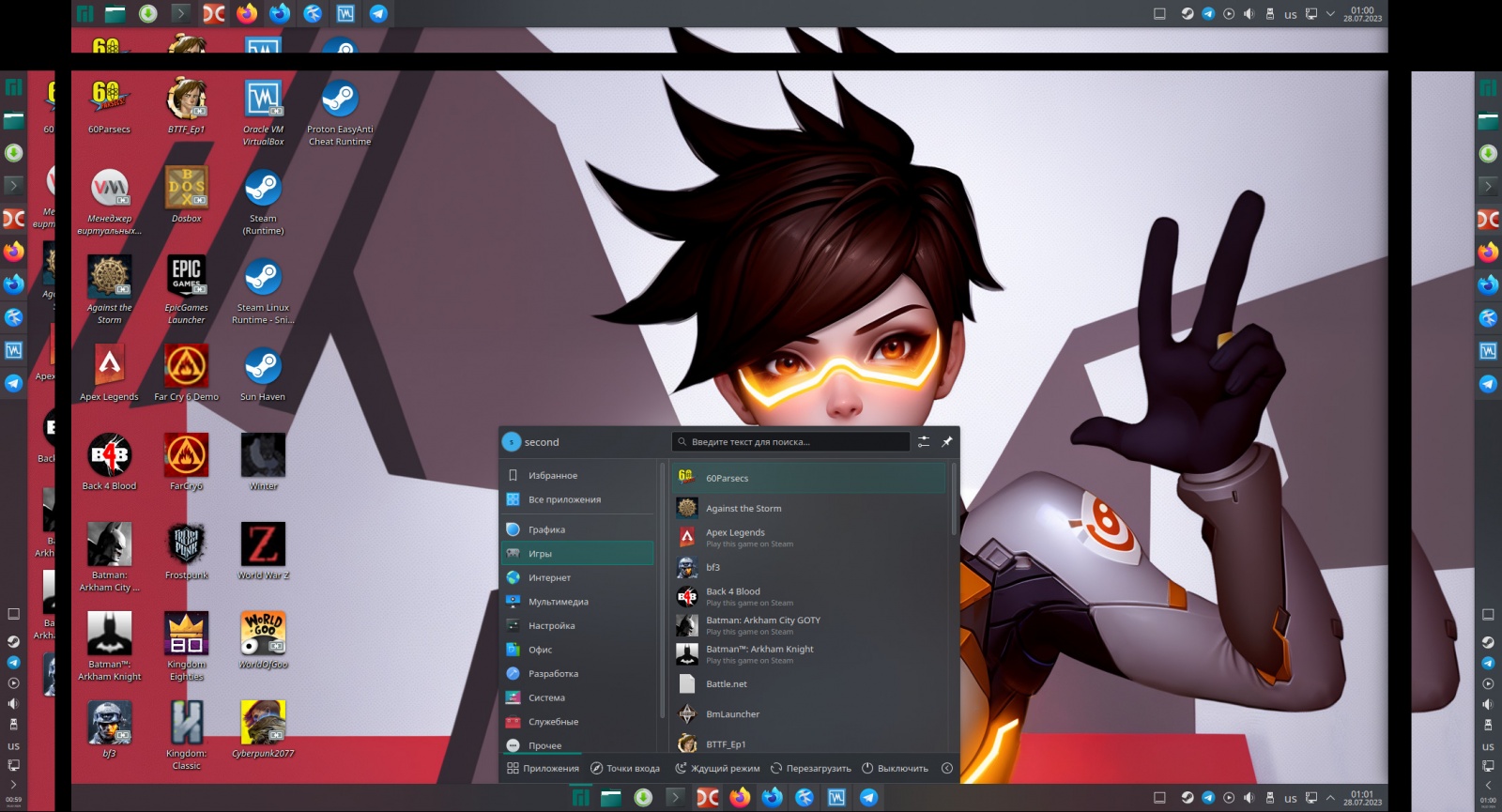This screenshot has width=1502, height=812.
Task: Click Firefox in the bottom panel
Action: [740, 798]
